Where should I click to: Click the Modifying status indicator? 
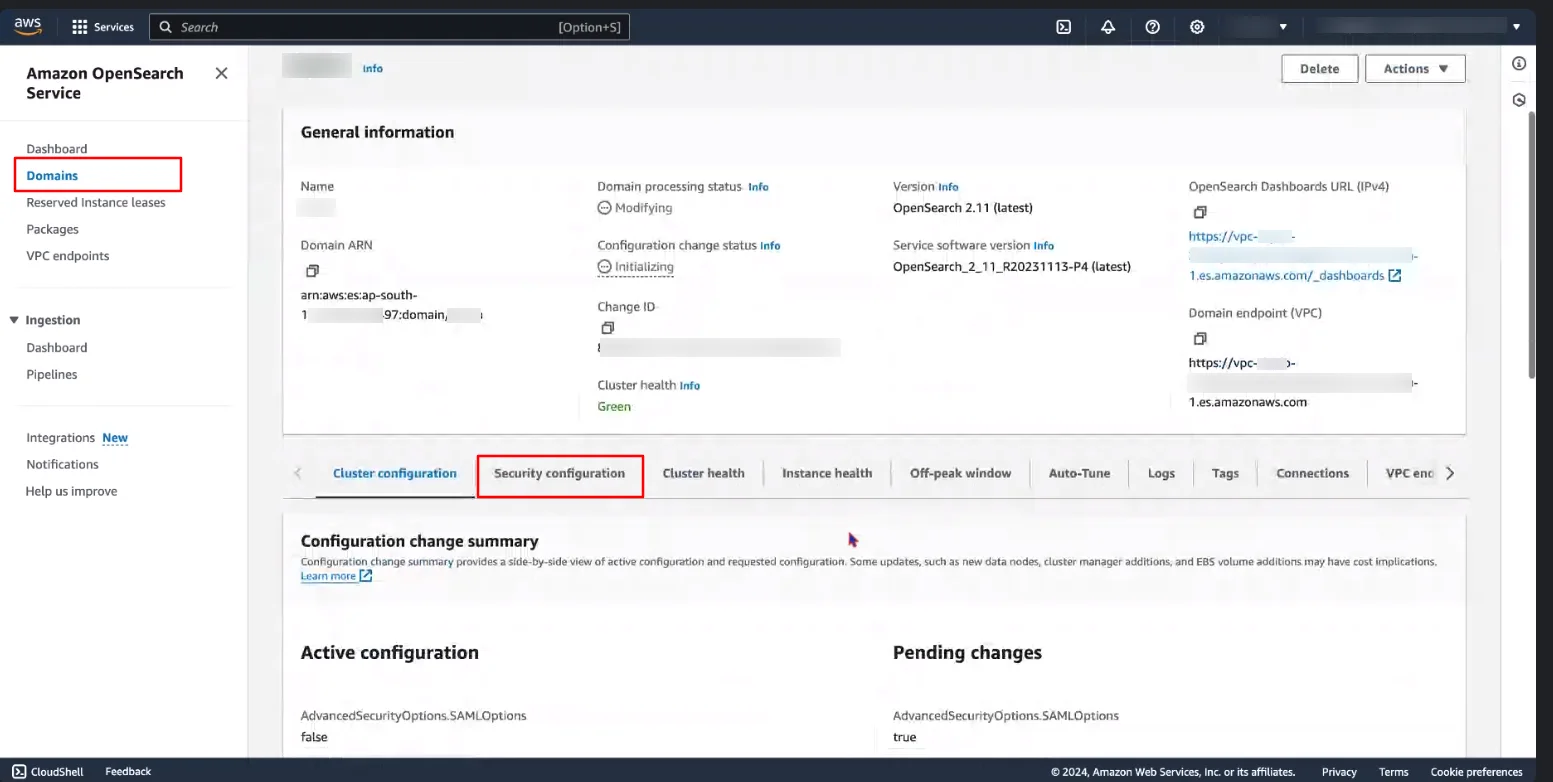(635, 208)
